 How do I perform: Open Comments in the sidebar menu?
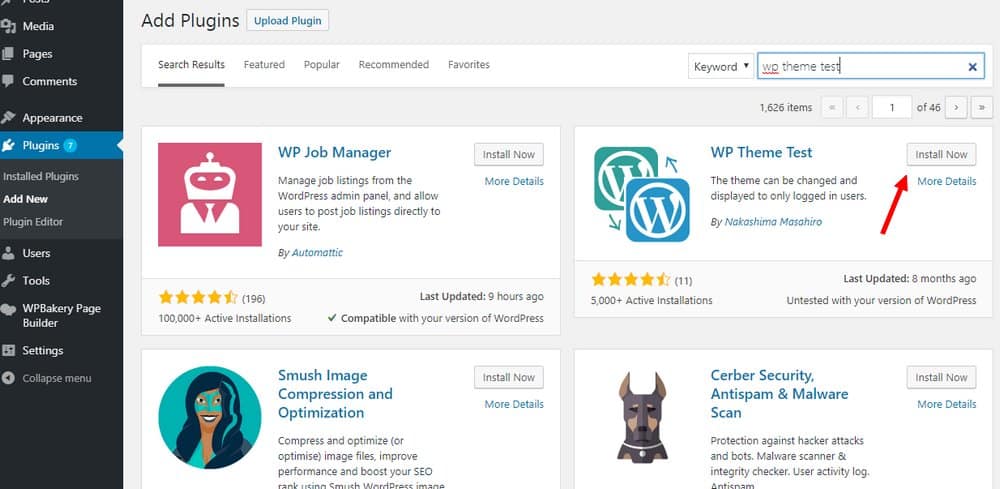(x=49, y=82)
